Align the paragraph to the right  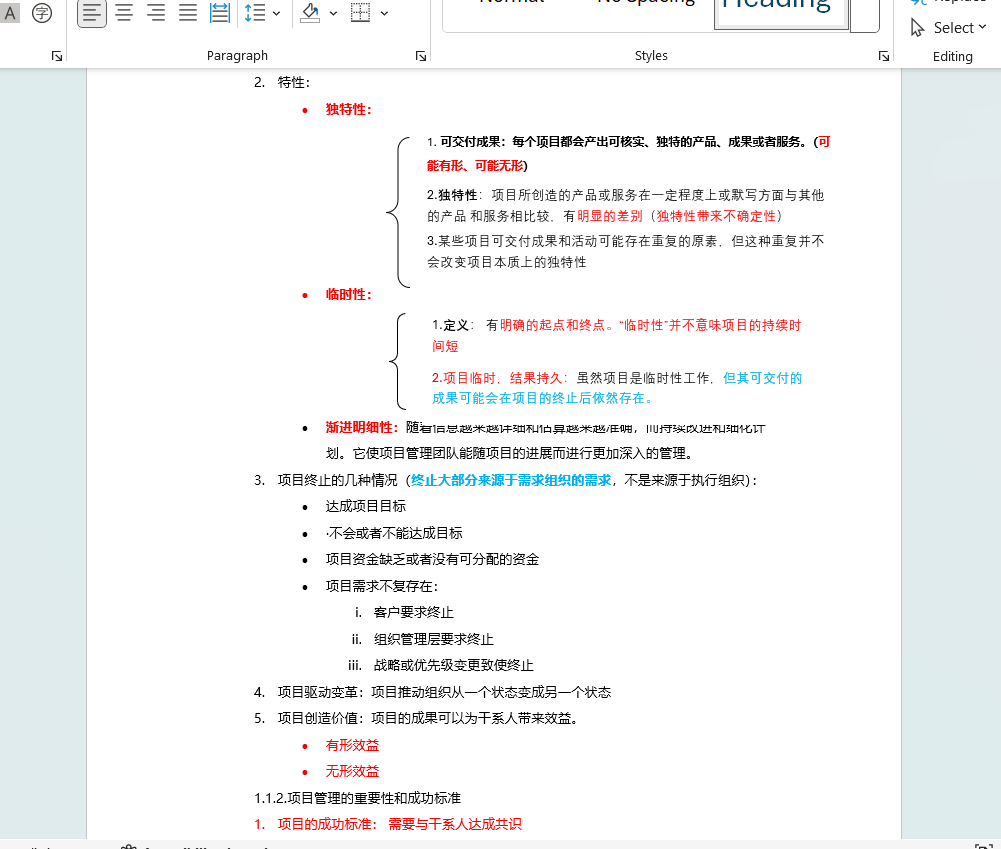click(x=156, y=13)
